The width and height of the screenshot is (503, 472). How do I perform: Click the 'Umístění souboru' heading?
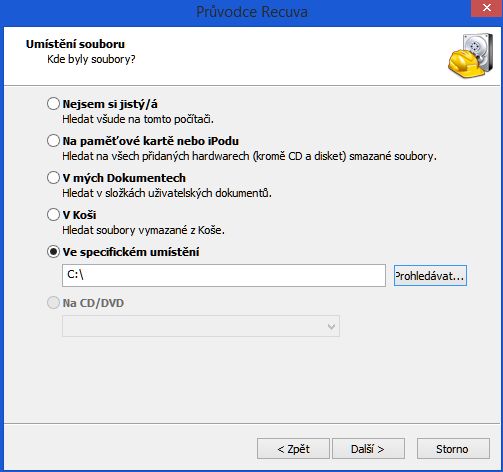click(x=75, y=44)
